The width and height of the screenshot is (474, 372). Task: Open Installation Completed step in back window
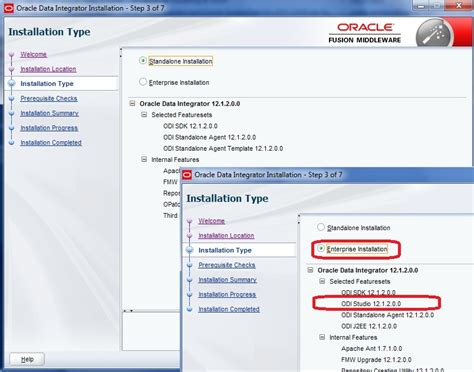(x=51, y=142)
